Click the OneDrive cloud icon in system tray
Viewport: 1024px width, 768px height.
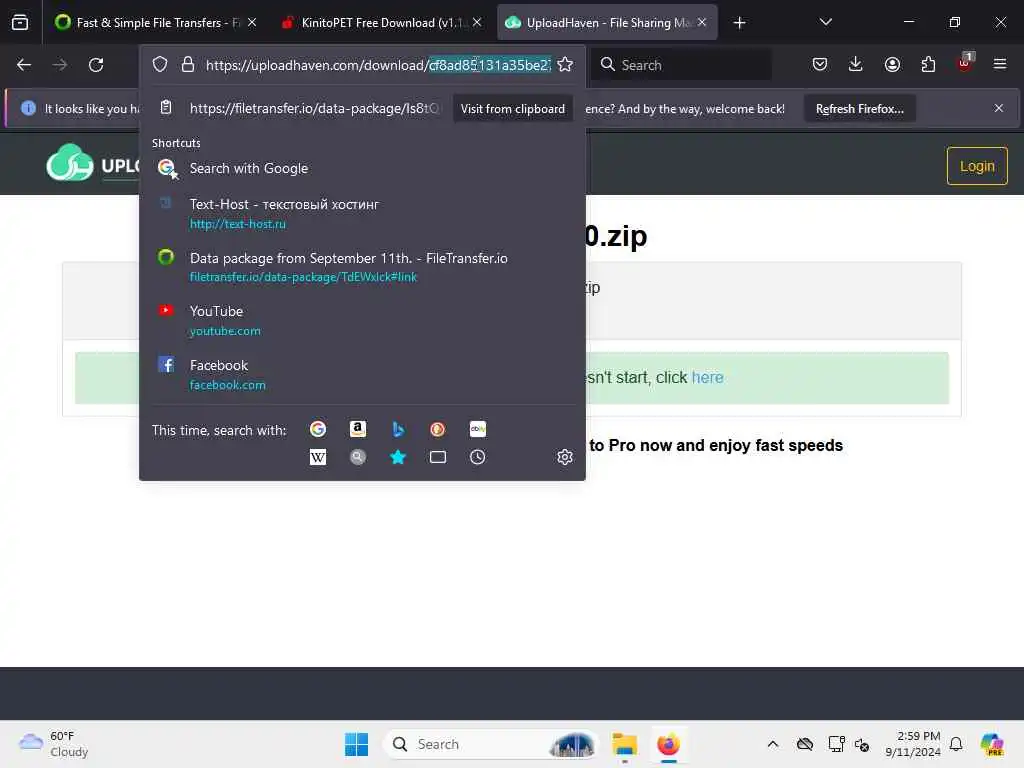805,744
